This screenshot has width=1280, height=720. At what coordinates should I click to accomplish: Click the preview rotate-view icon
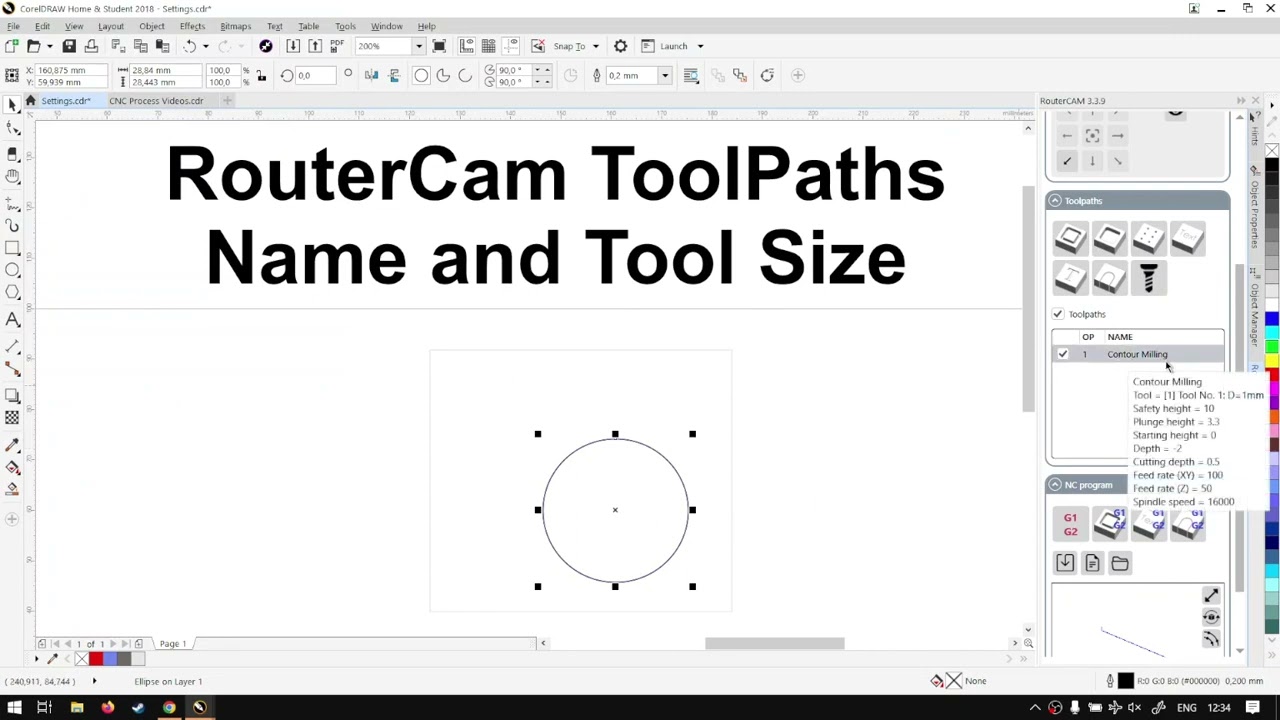[1211, 618]
